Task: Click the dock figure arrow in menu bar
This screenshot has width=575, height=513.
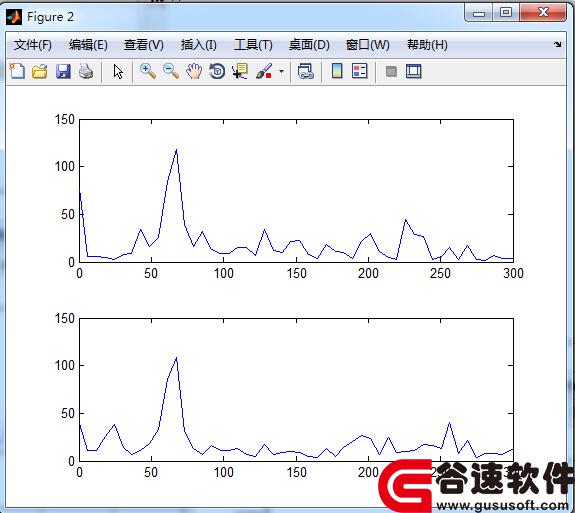Action: pyautogui.click(x=558, y=44)
